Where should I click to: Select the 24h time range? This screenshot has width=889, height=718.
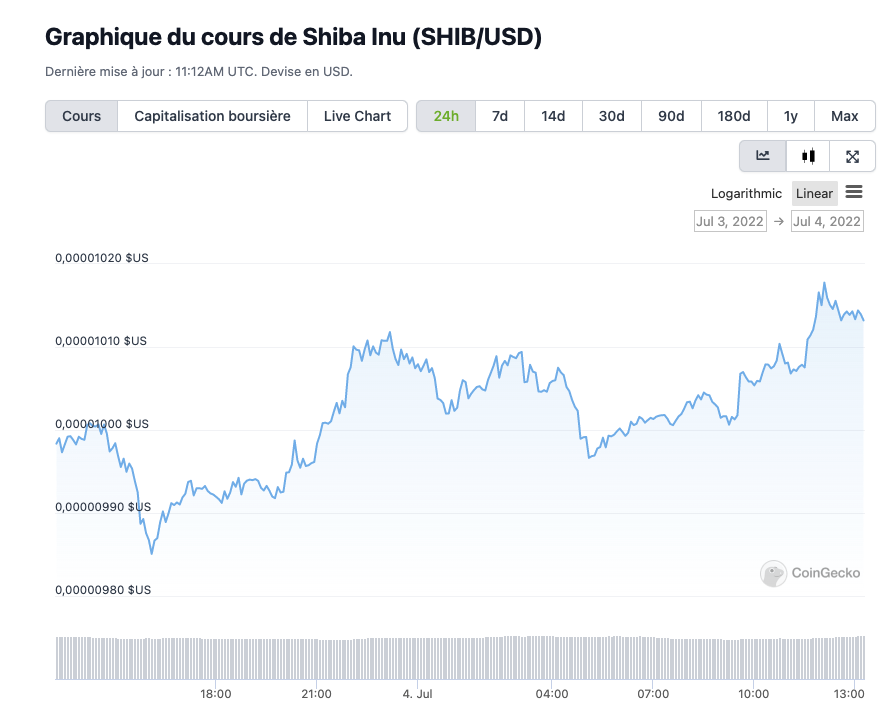[x=446, y=116]
